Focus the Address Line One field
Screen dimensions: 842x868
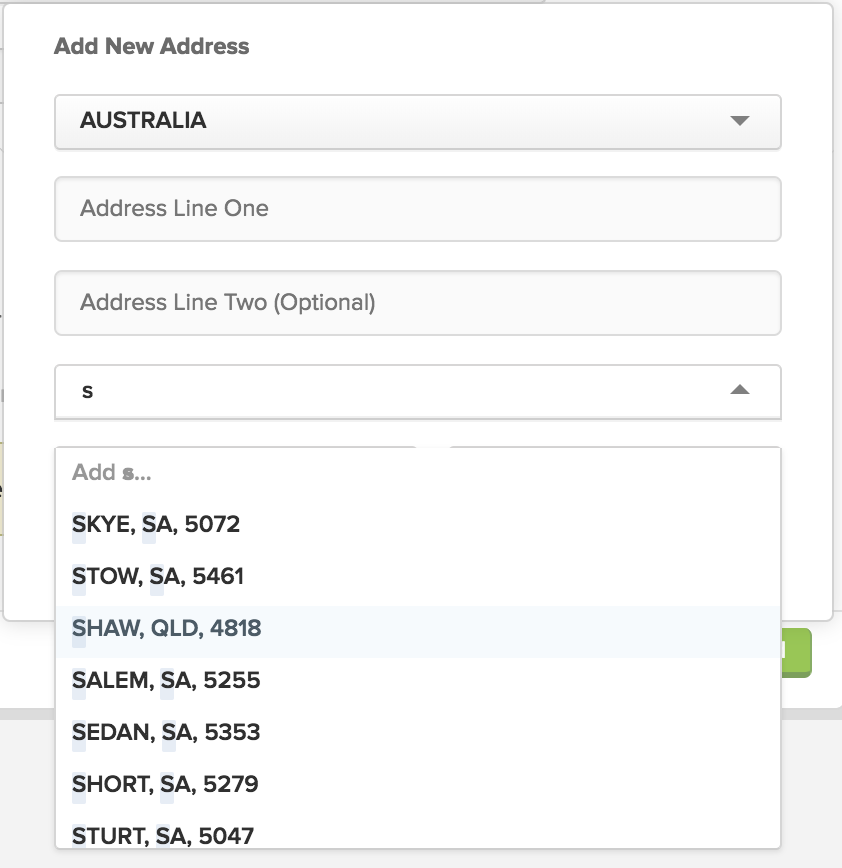coord(417,209)
